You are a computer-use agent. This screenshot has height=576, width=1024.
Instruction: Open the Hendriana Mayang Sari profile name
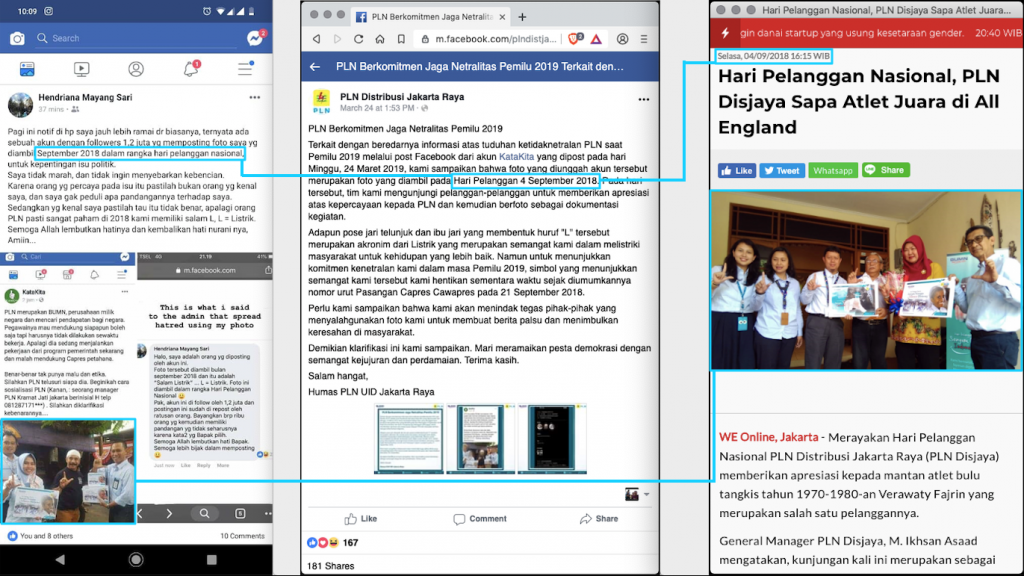85,97
